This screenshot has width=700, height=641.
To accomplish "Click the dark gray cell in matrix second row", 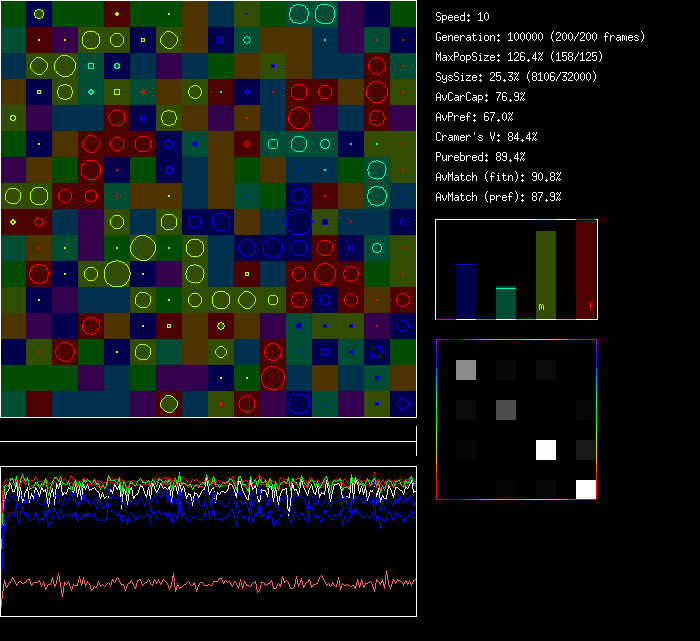I will [x=506, y=409].
